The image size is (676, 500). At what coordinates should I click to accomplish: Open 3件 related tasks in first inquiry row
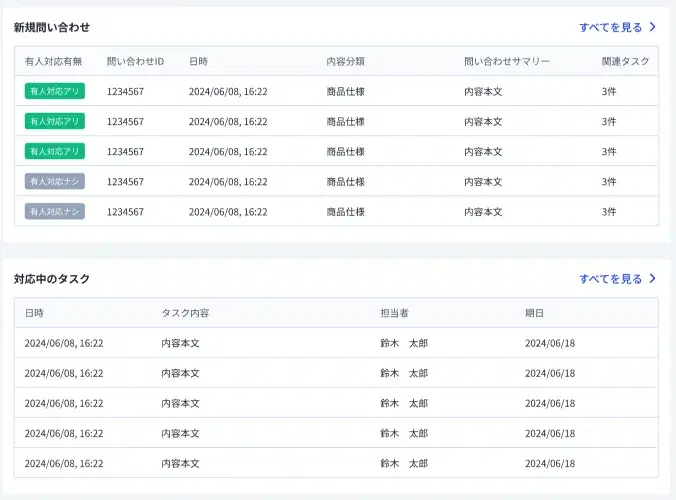(609, 91)
